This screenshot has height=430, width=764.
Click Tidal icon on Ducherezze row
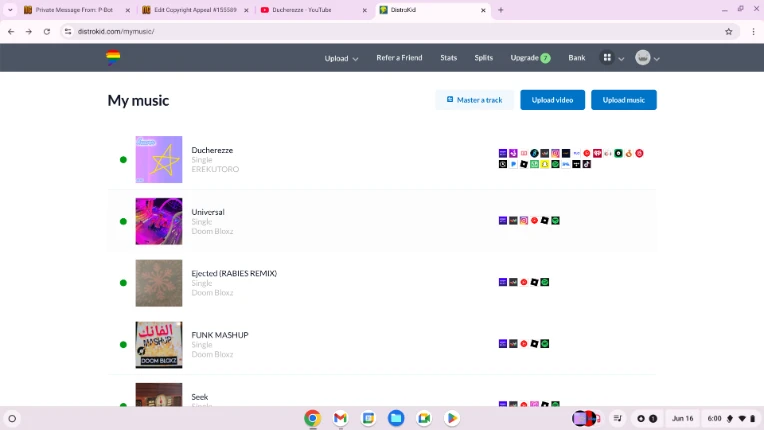576,164
